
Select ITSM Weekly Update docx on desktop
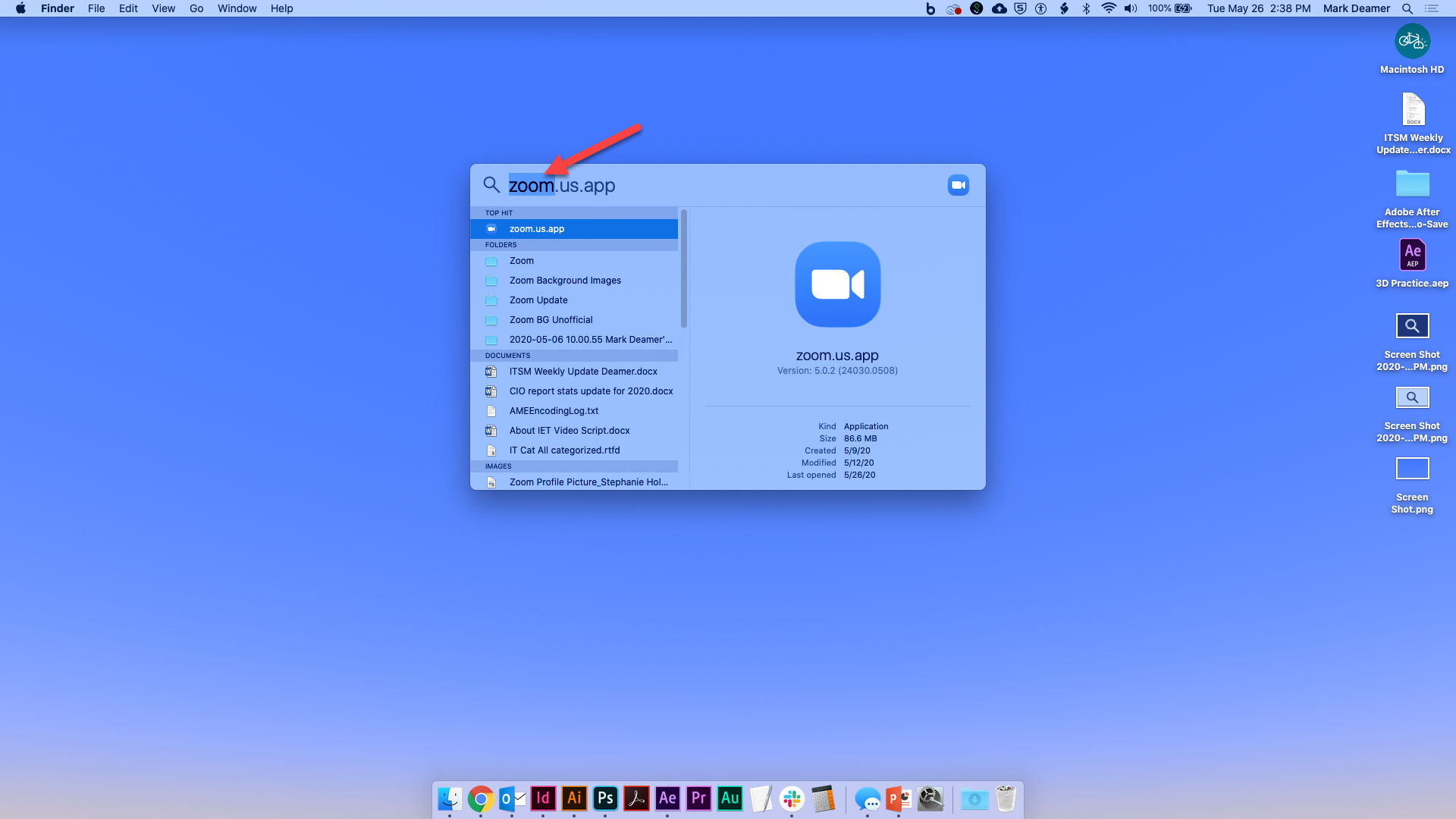coord(1413,124)
